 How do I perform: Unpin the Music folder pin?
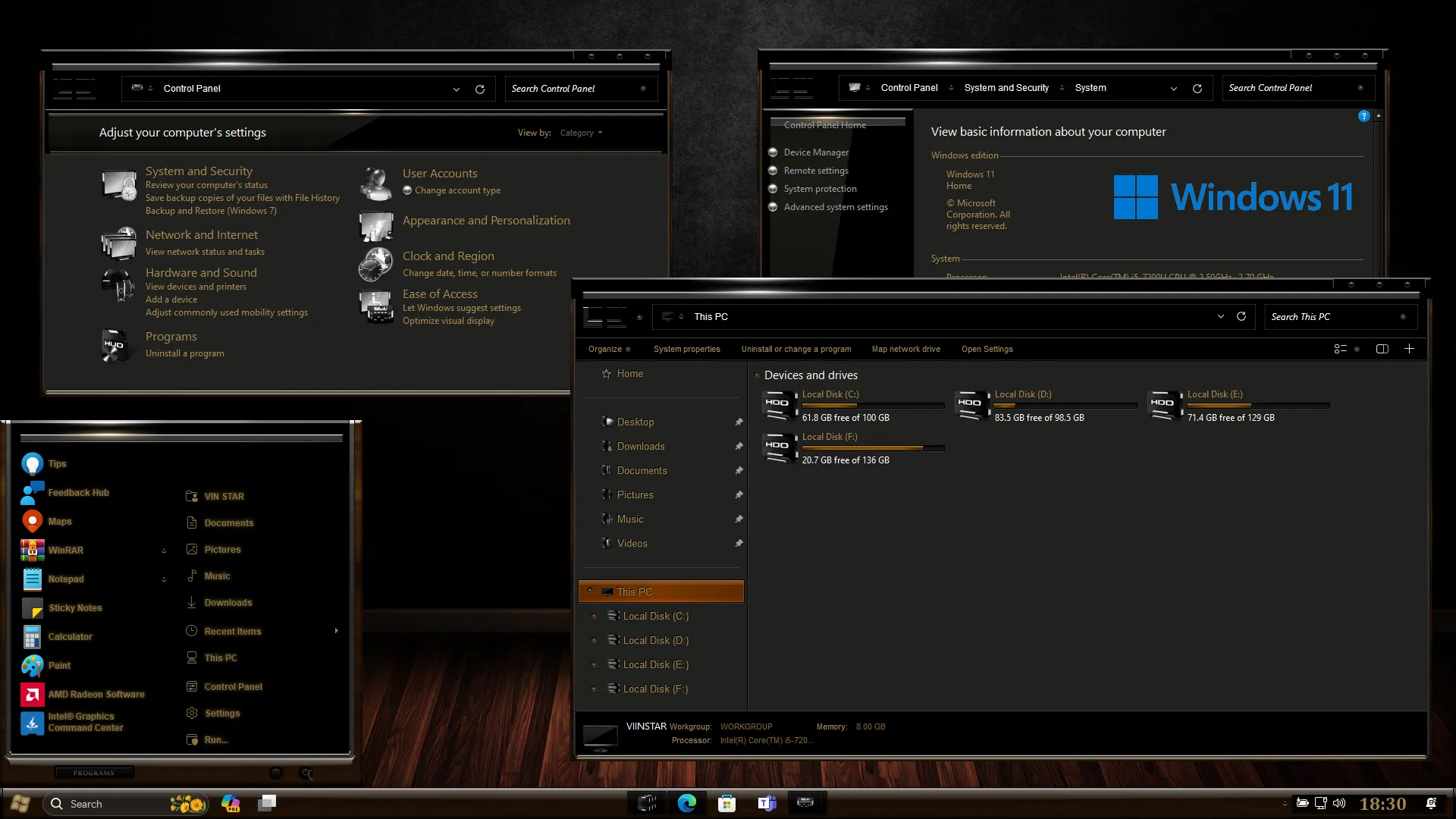pos(739,519)
